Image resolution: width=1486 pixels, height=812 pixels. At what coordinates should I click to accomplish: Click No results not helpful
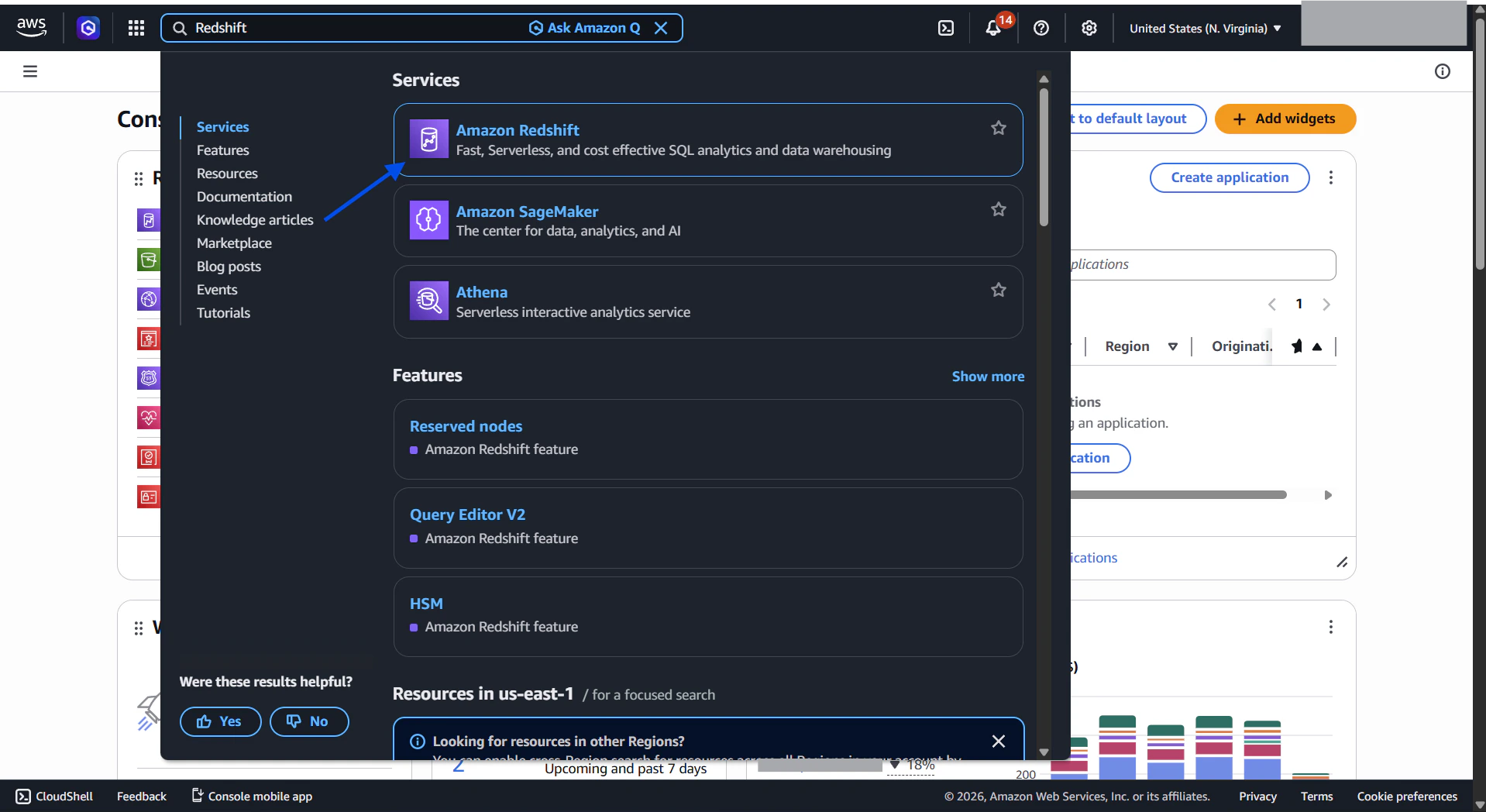tap(309, 721)
